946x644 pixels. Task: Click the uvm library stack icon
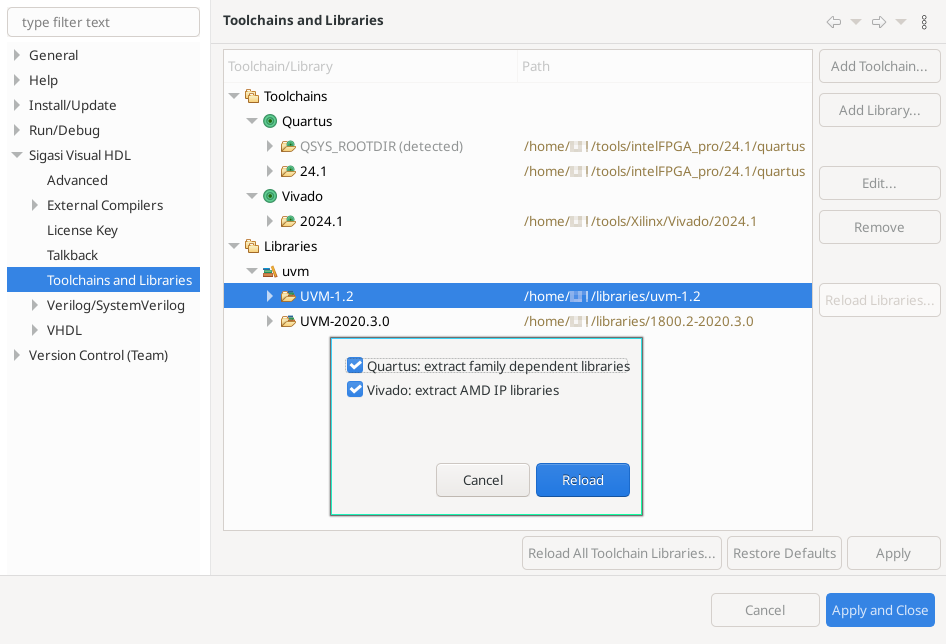click(270, 272)
